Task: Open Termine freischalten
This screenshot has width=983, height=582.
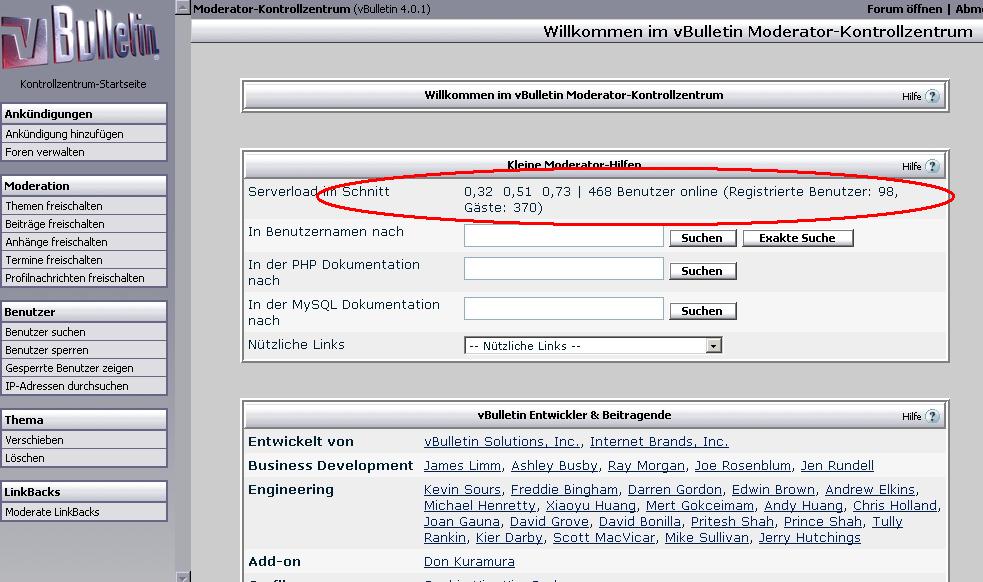Action: point(84,260)
